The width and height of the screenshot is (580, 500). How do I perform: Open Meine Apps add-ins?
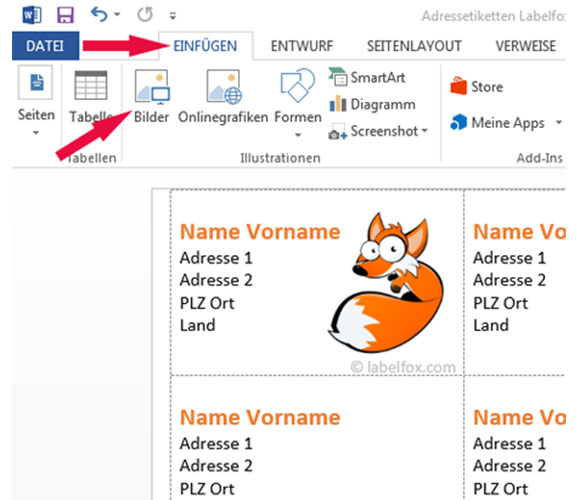click(x=497, y=123)
